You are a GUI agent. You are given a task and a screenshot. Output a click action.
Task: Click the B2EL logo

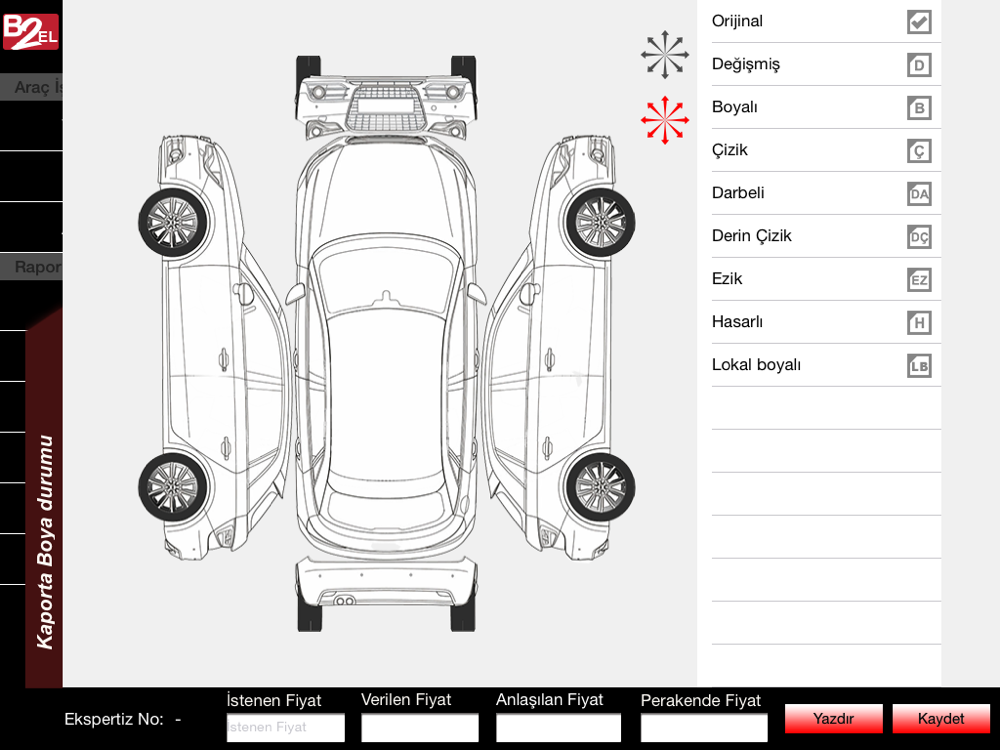(31, 31)
